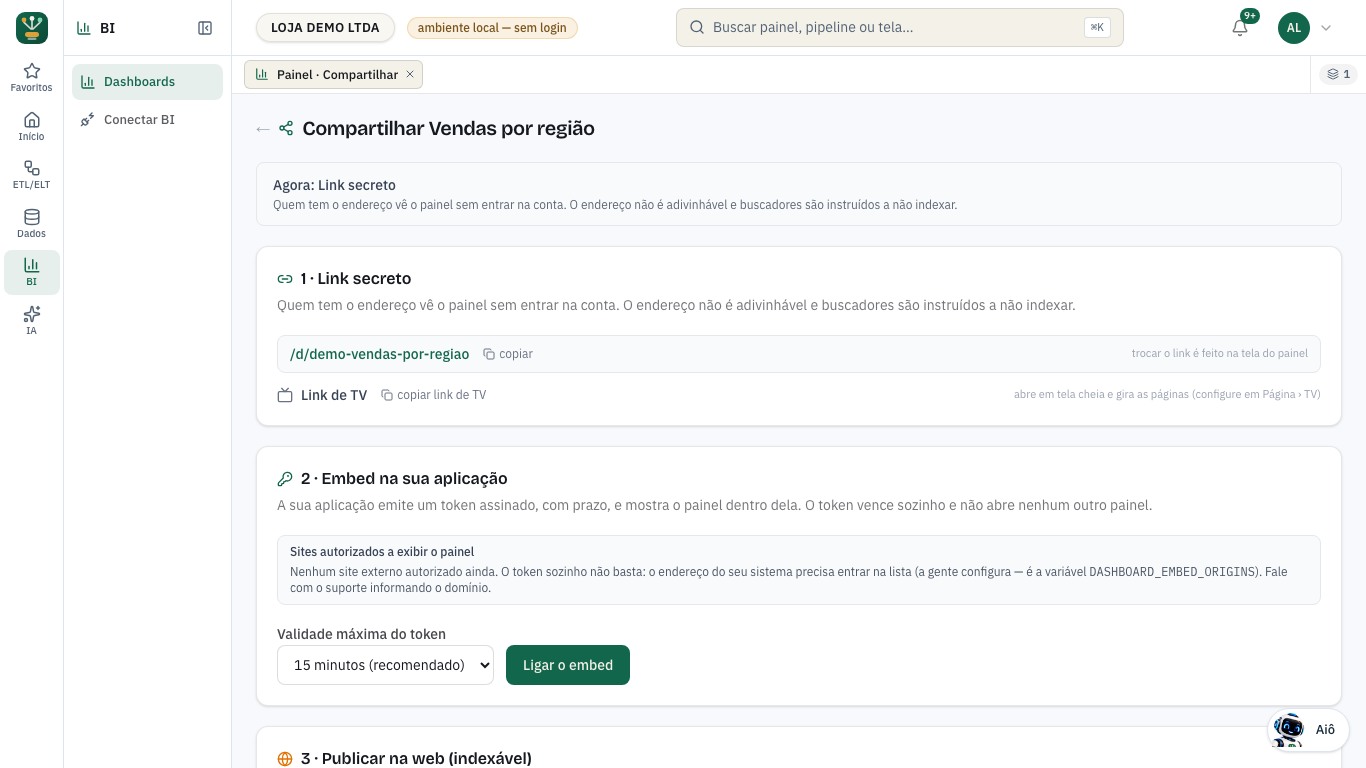Click the app logo icon
This screenshot has width=1366, height=768.
pos(32,28)
